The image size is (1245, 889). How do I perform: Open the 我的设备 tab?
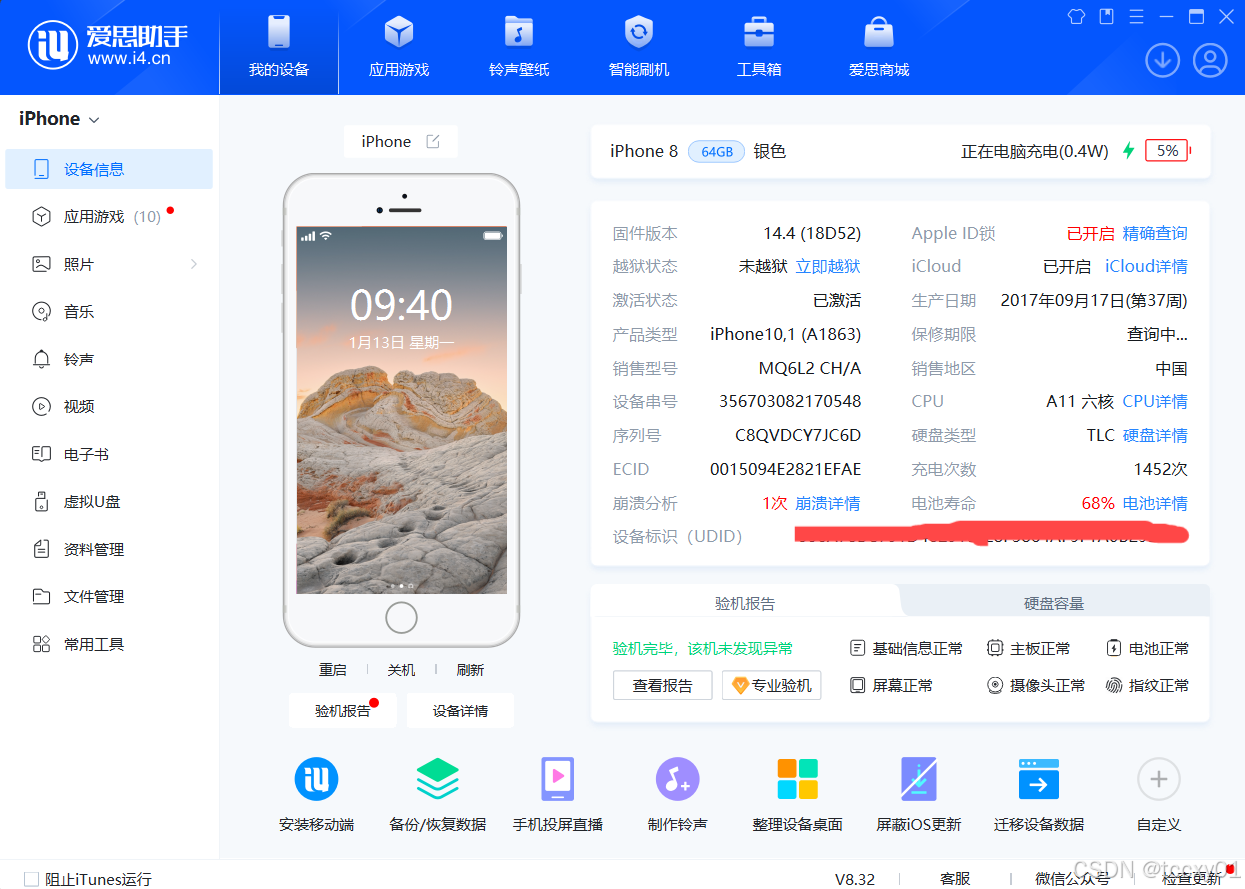[x=279, y=47]
